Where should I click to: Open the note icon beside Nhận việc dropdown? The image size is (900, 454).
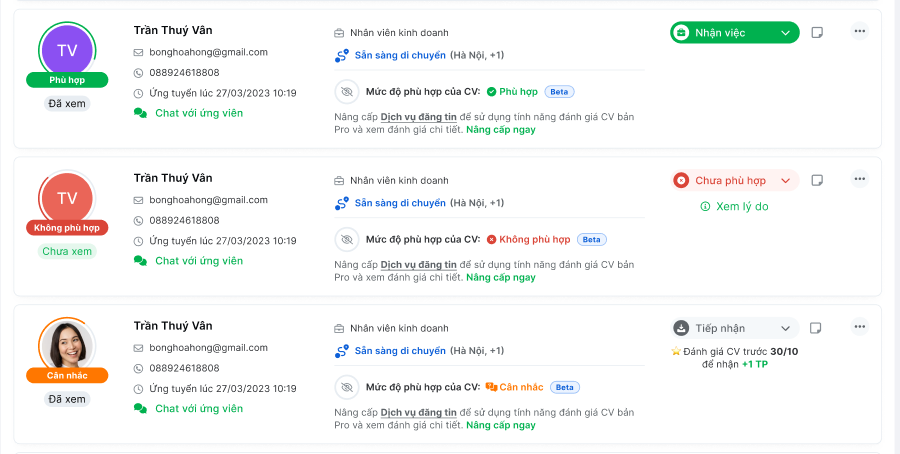[x=817, y=33]
